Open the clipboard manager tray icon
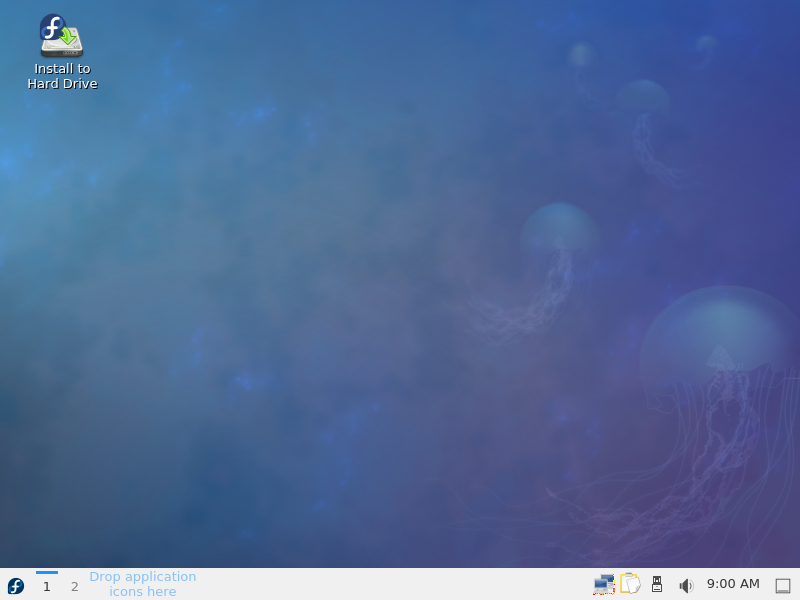The height and width of the screenshot is (600, 800). pos(630,584)
